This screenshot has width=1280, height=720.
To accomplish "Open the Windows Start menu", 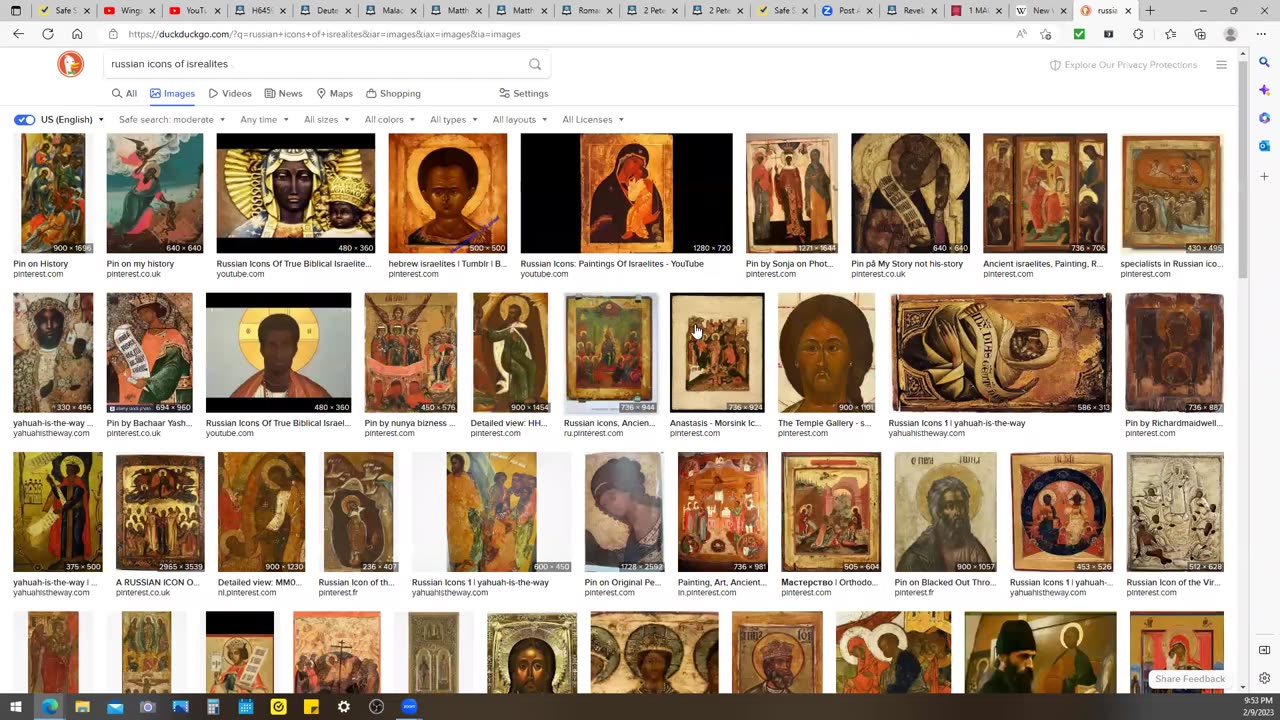I will coord(15,707).
